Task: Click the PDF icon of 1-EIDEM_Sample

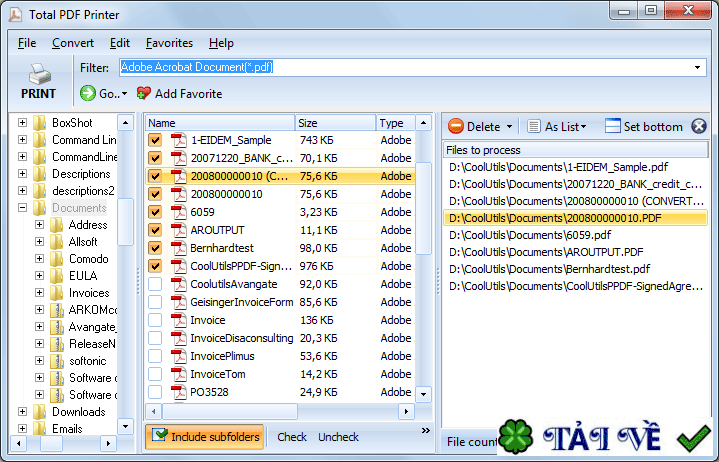Action: click(179, 140)
